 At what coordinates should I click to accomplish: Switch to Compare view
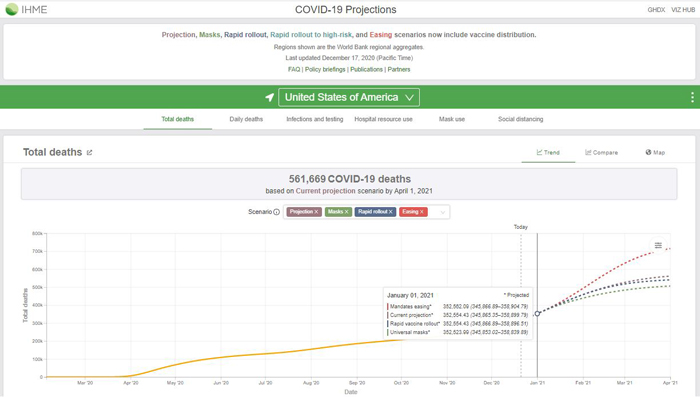point(601,152)
